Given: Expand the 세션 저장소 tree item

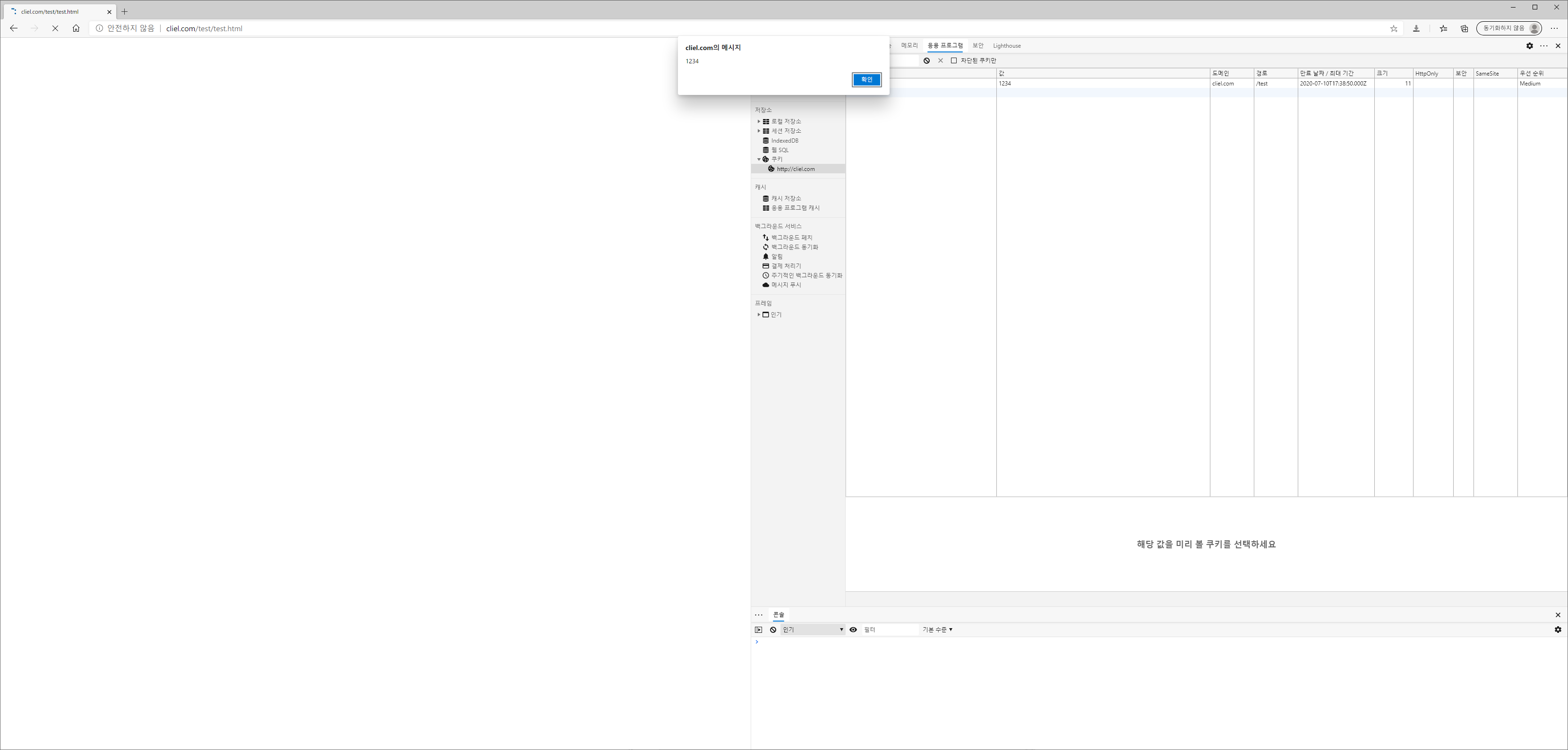Looking at the screenshot, I should coord(758,131).
